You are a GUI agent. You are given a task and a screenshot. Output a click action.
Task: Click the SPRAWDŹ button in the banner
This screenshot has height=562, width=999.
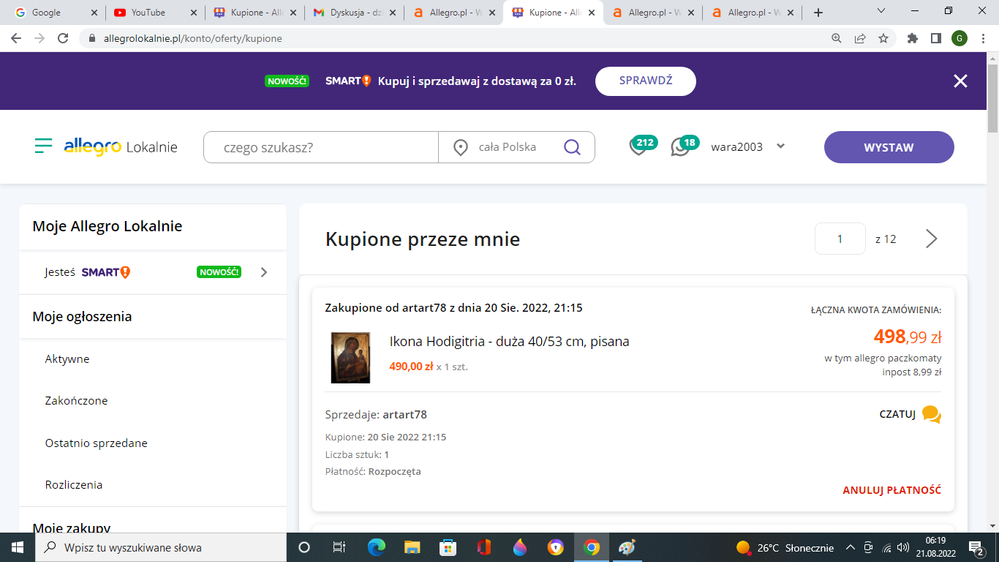[645, 81]
